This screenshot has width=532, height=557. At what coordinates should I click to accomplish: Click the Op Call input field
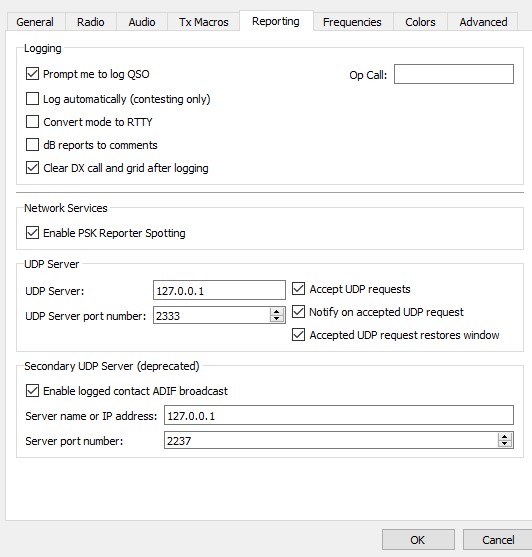pyautogui.click(x=454, y=74)
